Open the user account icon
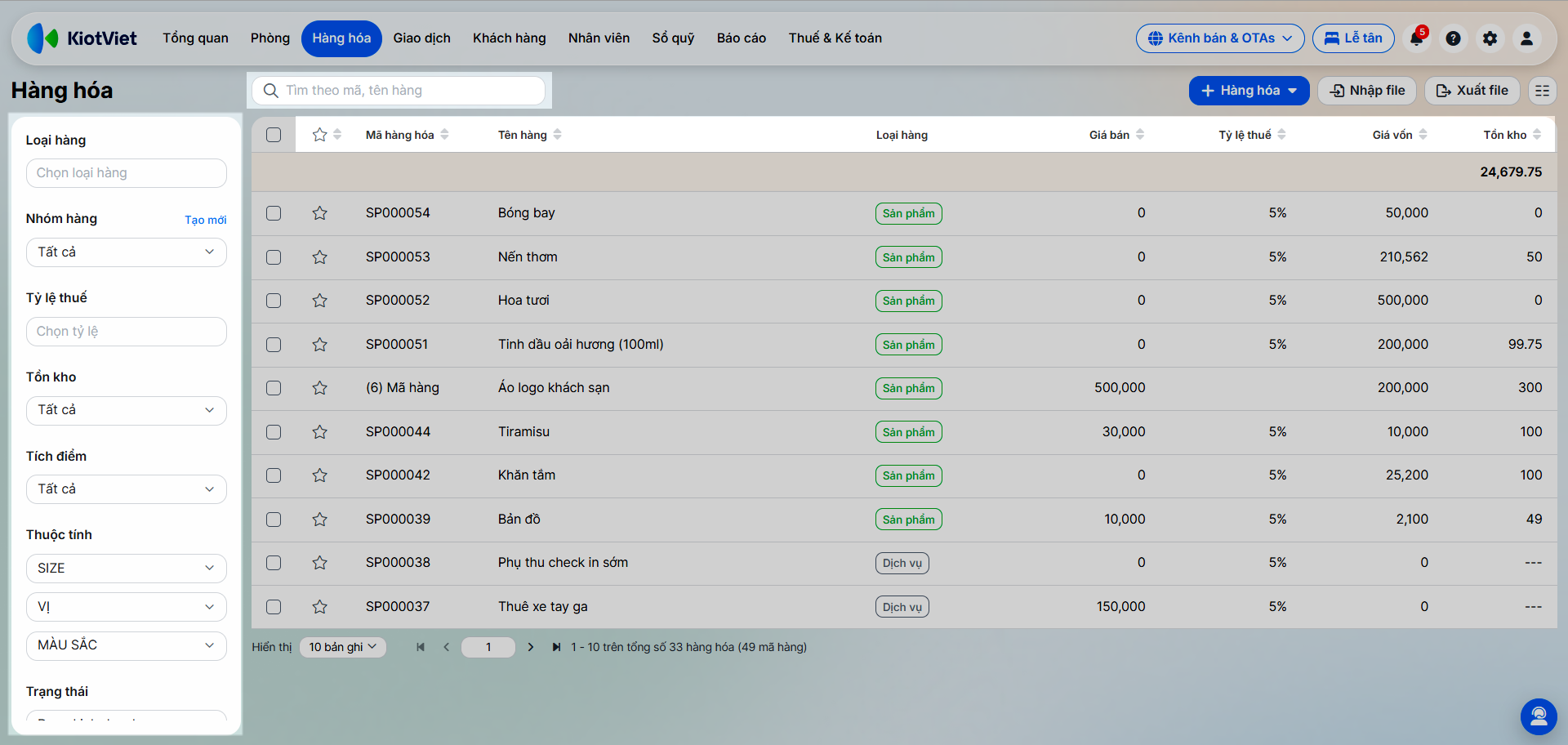The width and height of the screenshot is (1568, 745). [1526, 38]
